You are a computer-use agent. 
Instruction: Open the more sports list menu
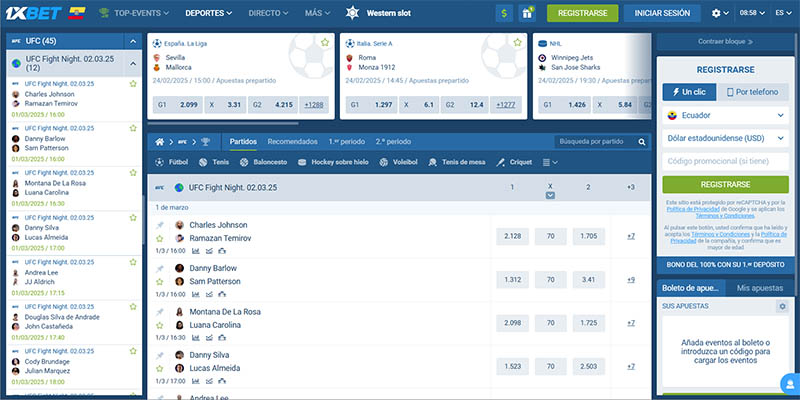550,162
